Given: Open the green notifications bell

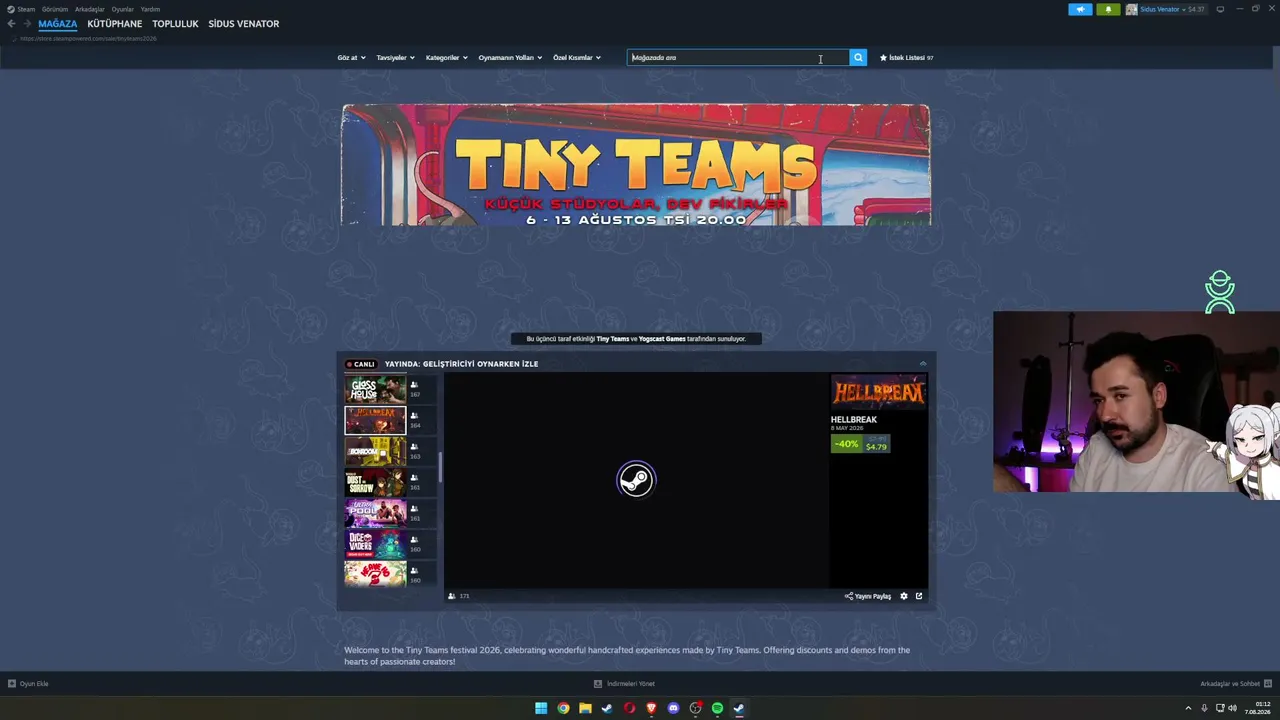Looking at the screenshot, I should coord(1108,9).
